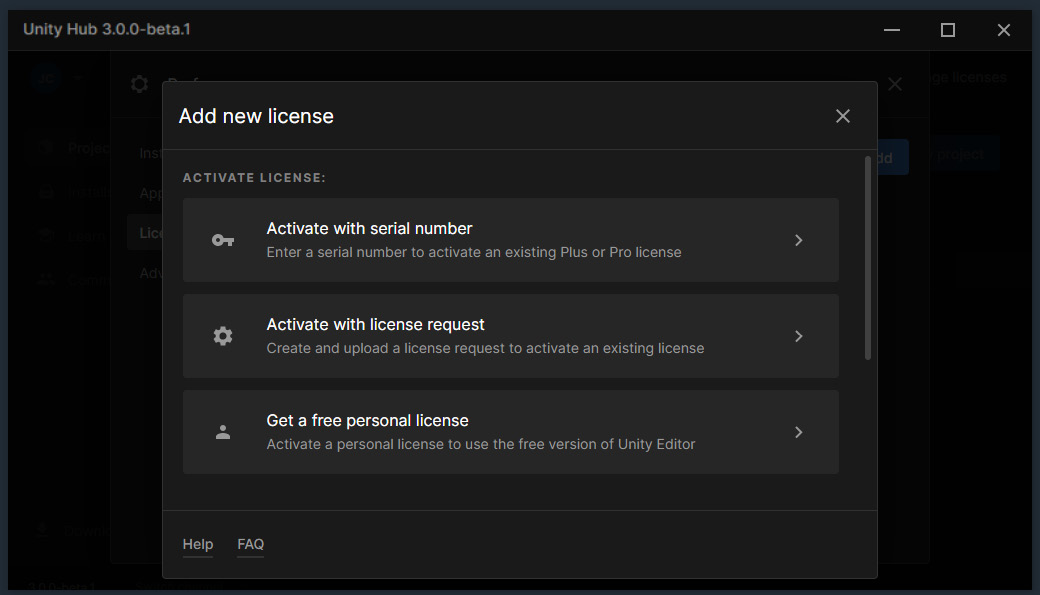This screenshot has width=1040, height=595.
Task: Click the 'Enter a serial number' description text
Action: pos(474,253)
